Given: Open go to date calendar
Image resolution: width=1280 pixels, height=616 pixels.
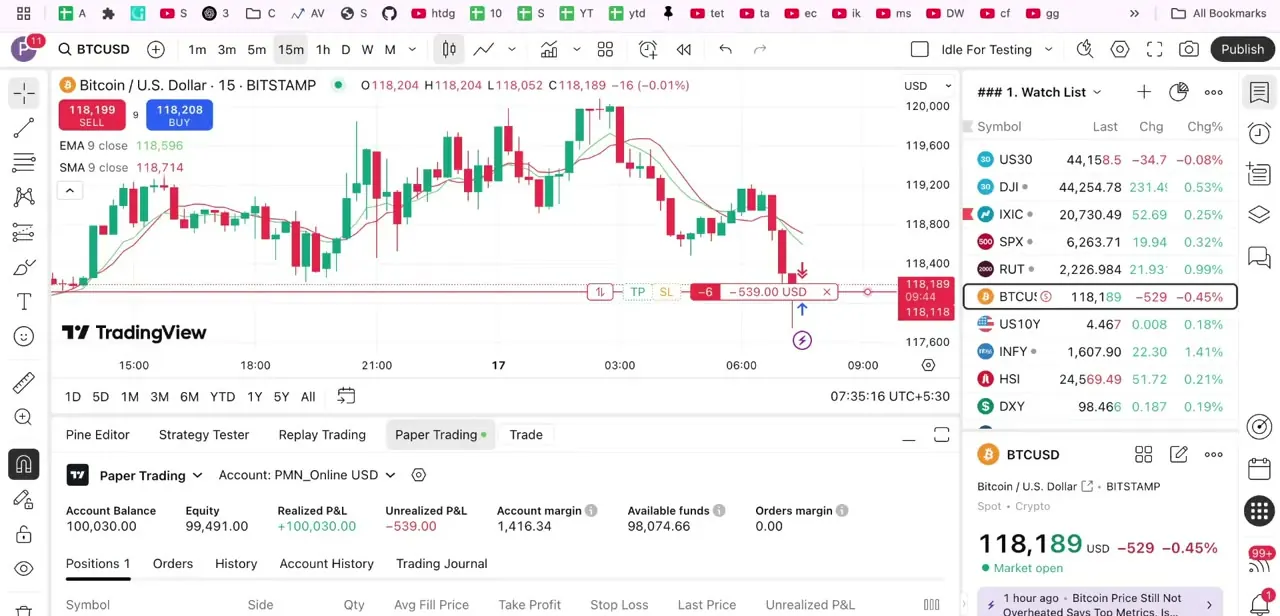Looking at the screenshot, I should click(346, 396).
